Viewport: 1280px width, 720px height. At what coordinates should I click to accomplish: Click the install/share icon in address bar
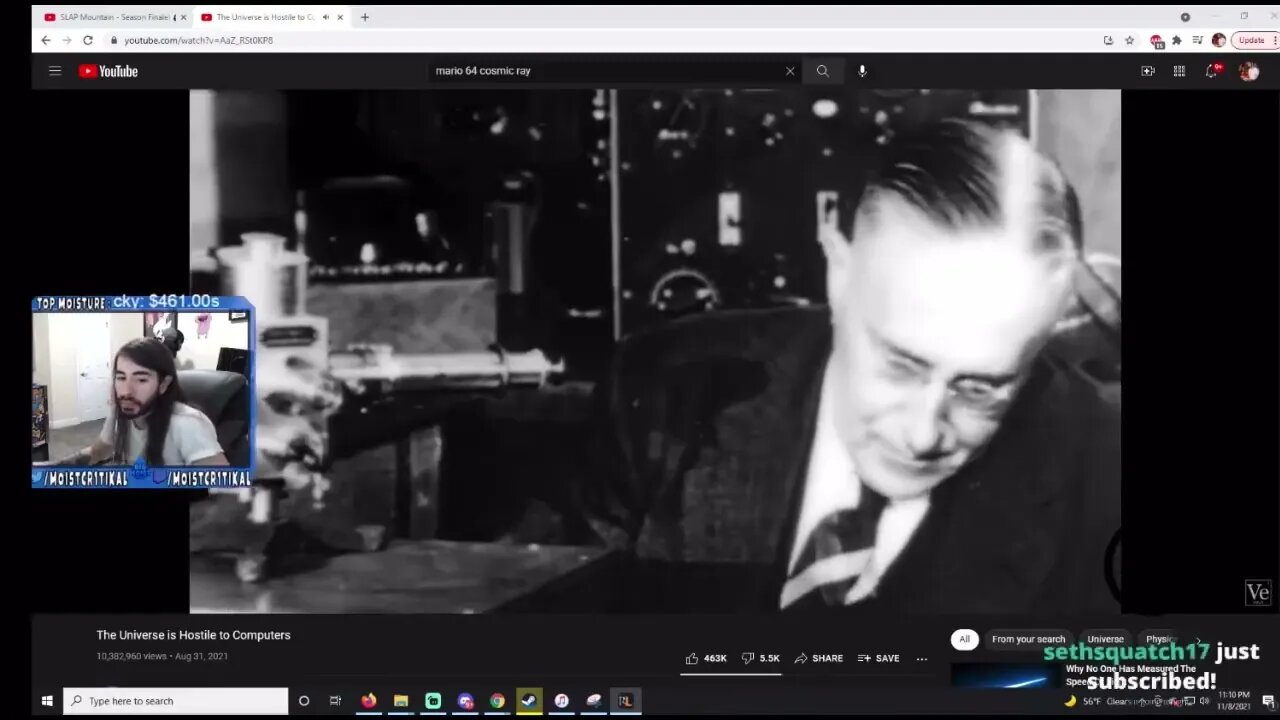[1108, 40]
